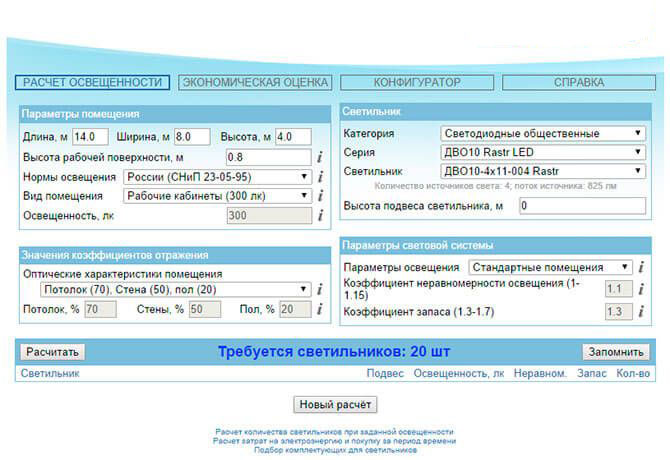Open the КОНФИГУРАТОР tab
The width and height of the screenshot is (670, 460).
coord(417,83)
